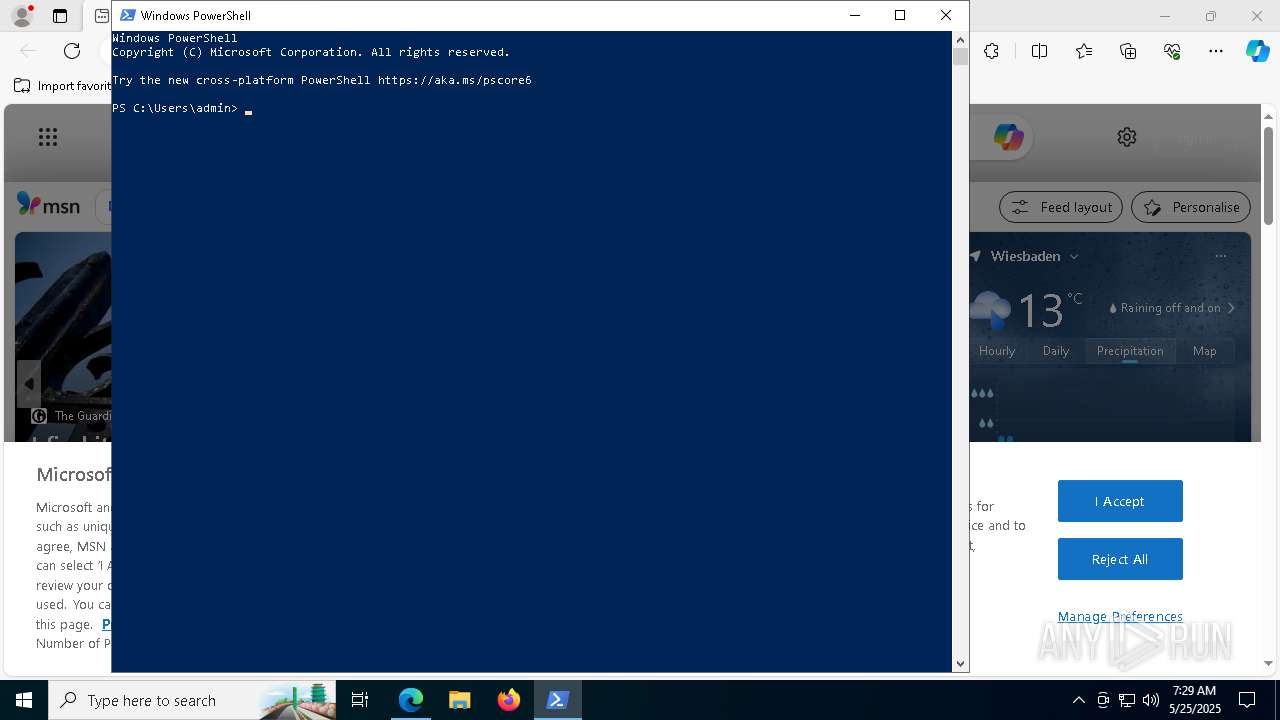Open File Explorer from taskbar
Screen dimensions: 1280x720
tap(459, 700)
